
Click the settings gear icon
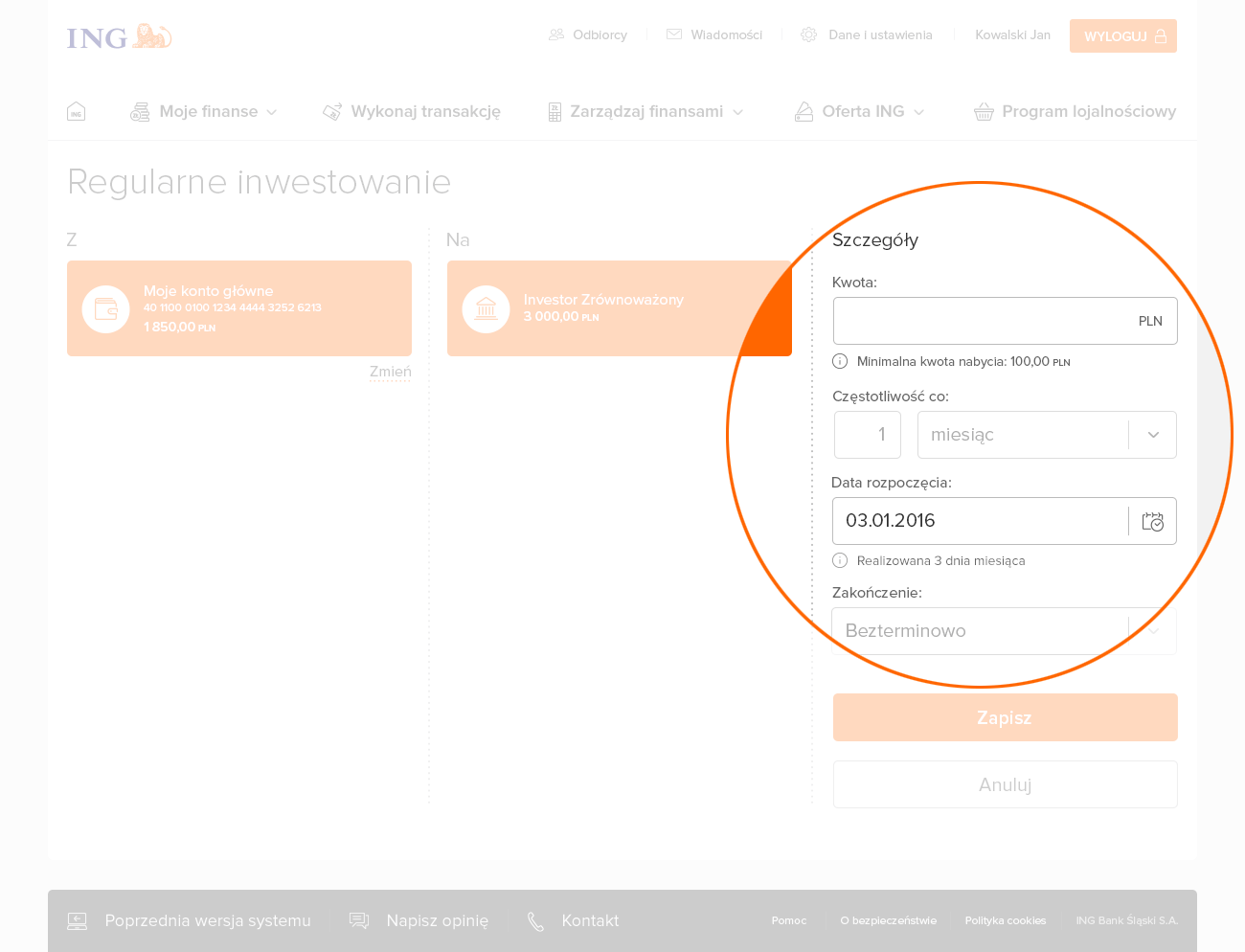point(809,34)
